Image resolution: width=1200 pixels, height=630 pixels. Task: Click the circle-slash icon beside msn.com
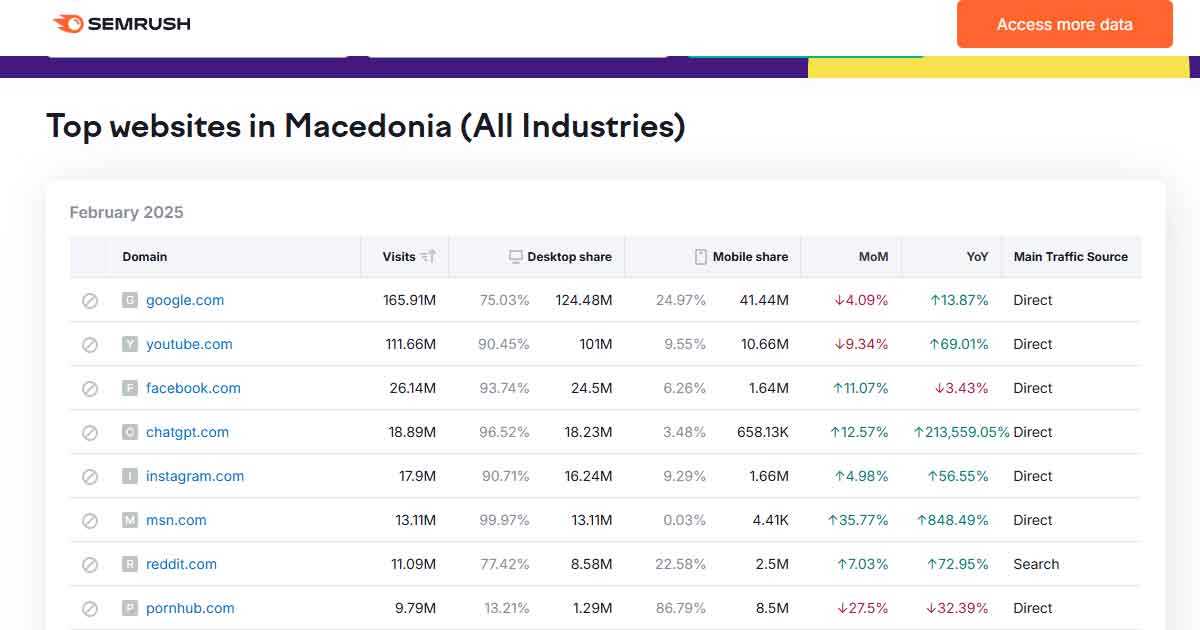point(90,520)
